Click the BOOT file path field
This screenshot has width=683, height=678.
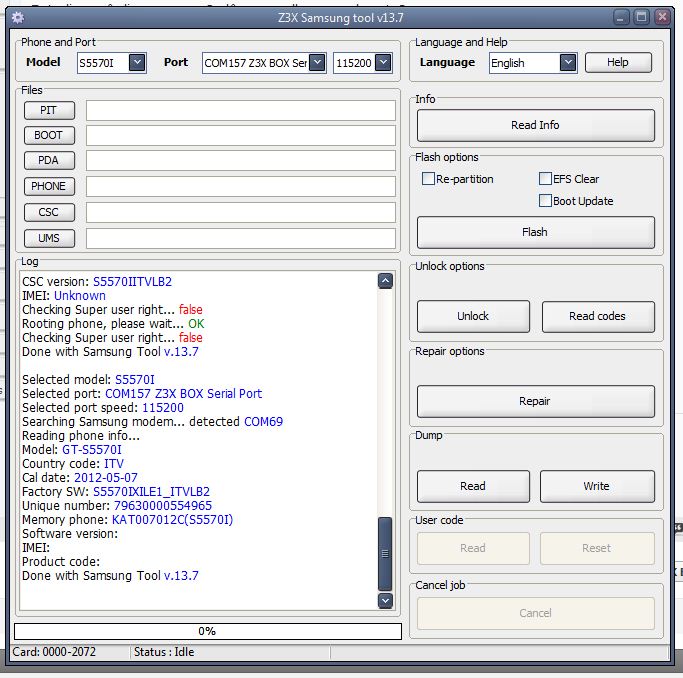point(240,135)
